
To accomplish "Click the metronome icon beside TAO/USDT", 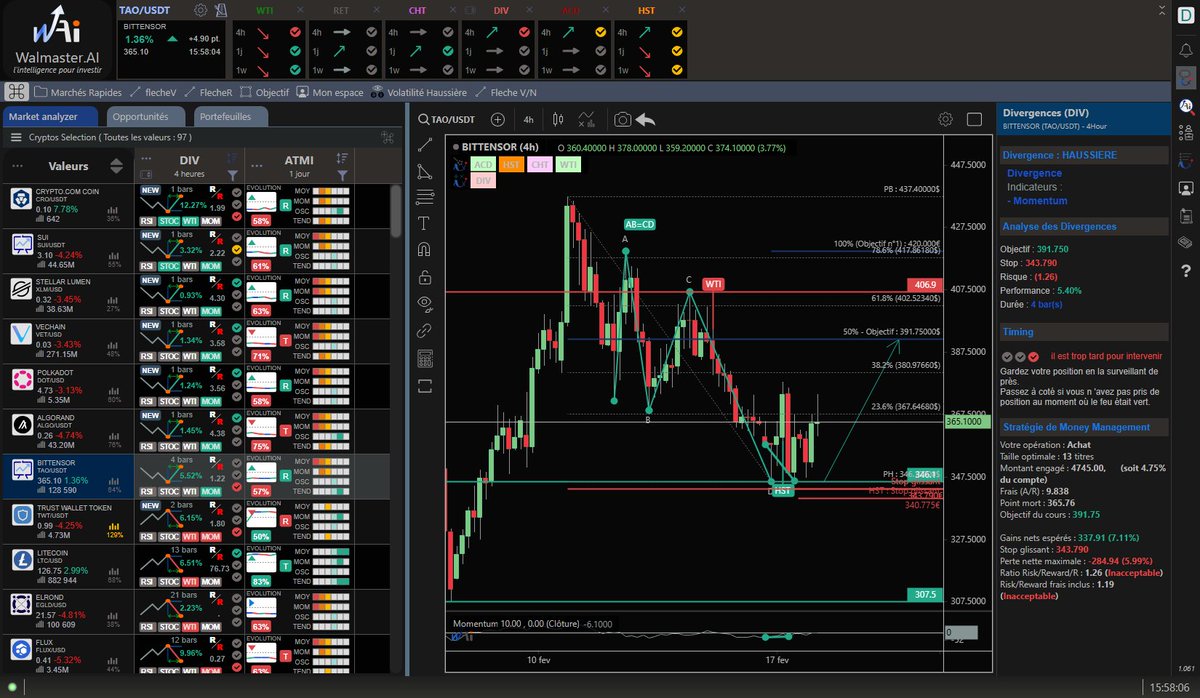I will coord(221,10).
